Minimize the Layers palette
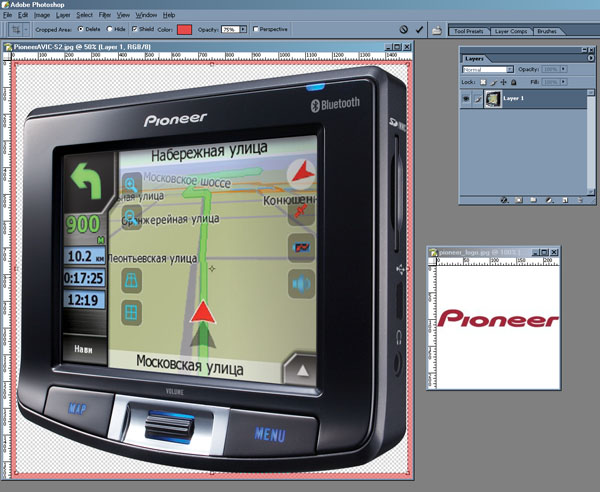Screen dimensions: 600x492 tap(584, 50)
